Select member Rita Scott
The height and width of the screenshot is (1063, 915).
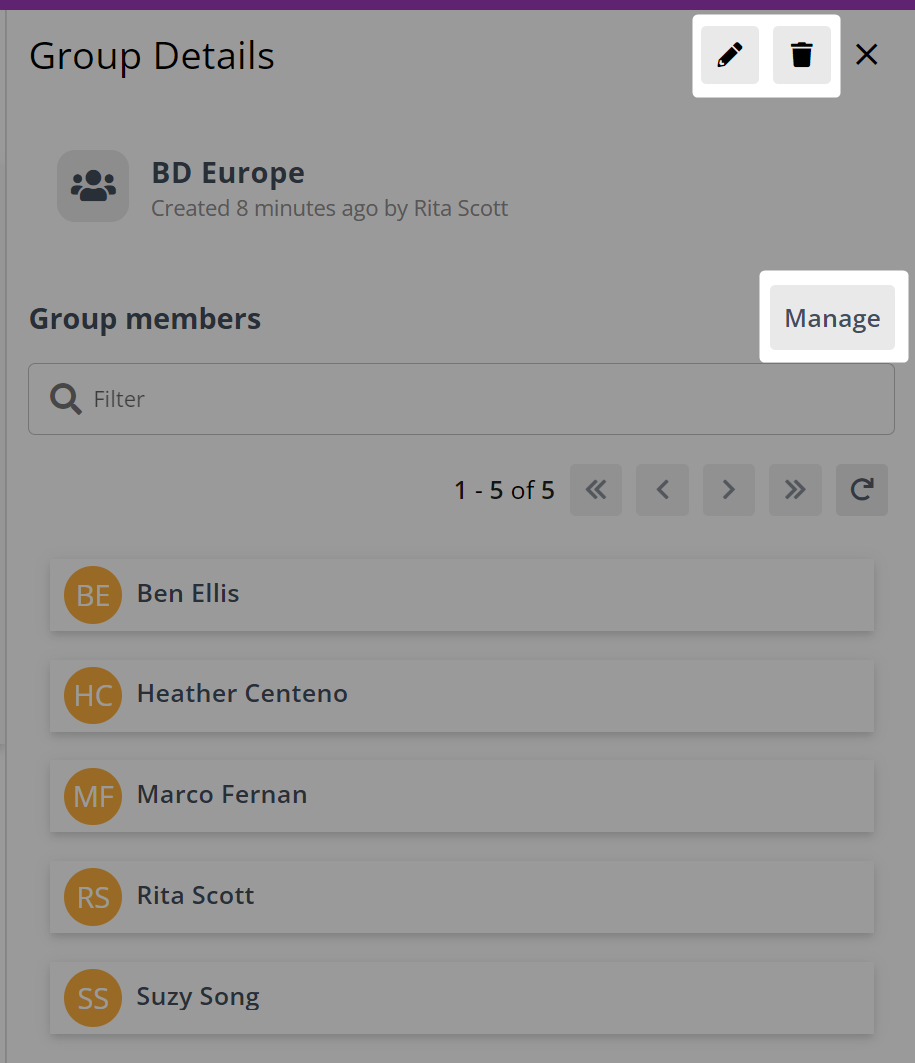tap(462, 896)
